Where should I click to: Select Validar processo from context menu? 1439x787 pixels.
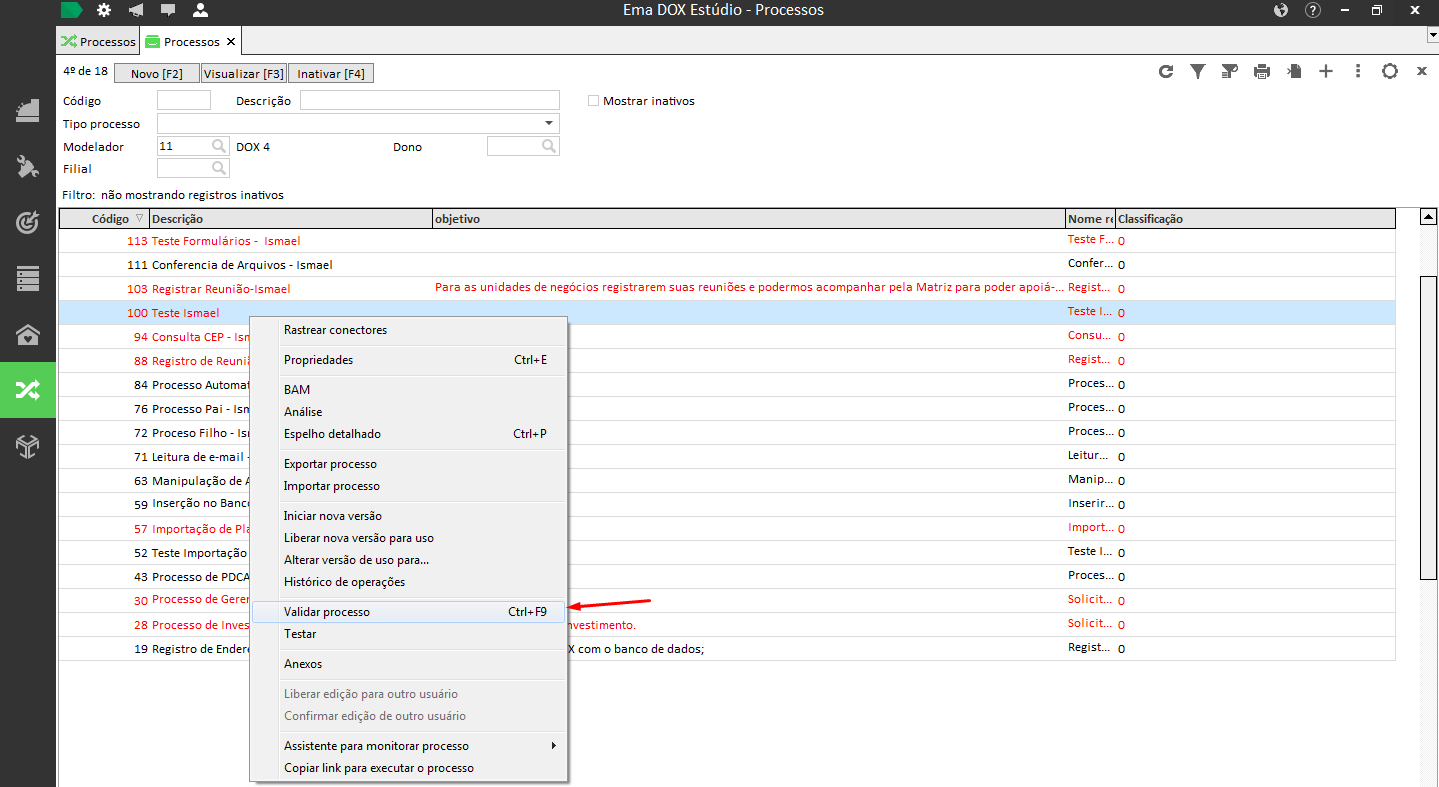410,612
